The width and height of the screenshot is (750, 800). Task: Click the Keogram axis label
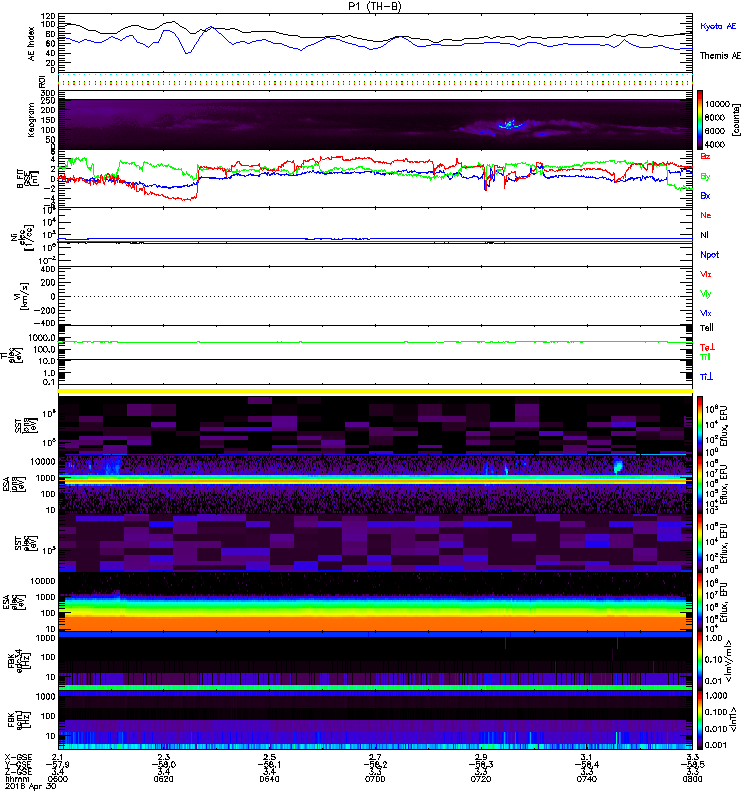click(x=32, y=120)
